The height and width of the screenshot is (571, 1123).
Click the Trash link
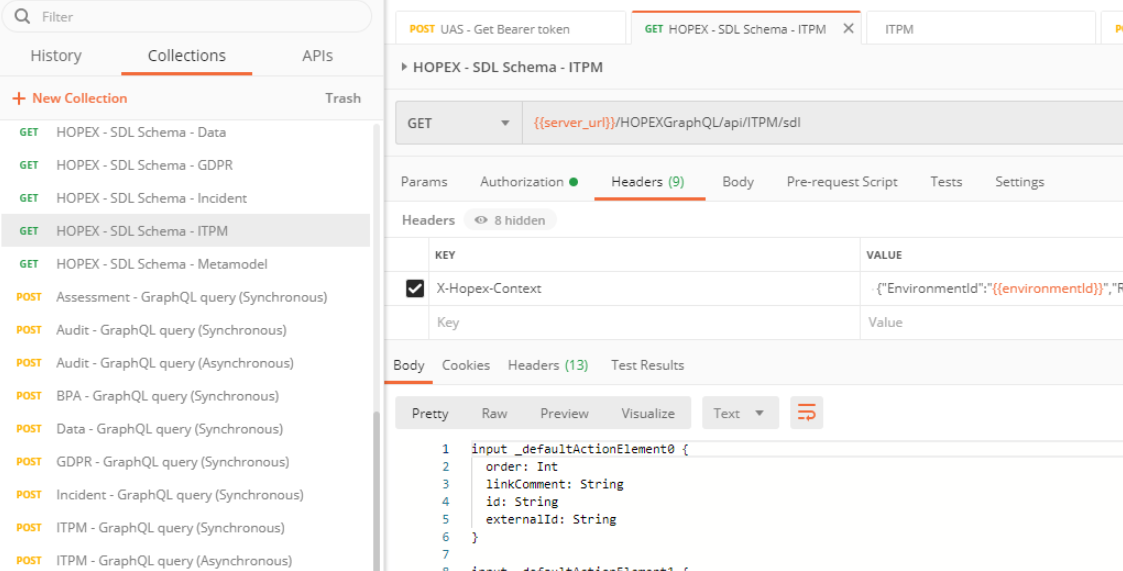click(342, 98)
